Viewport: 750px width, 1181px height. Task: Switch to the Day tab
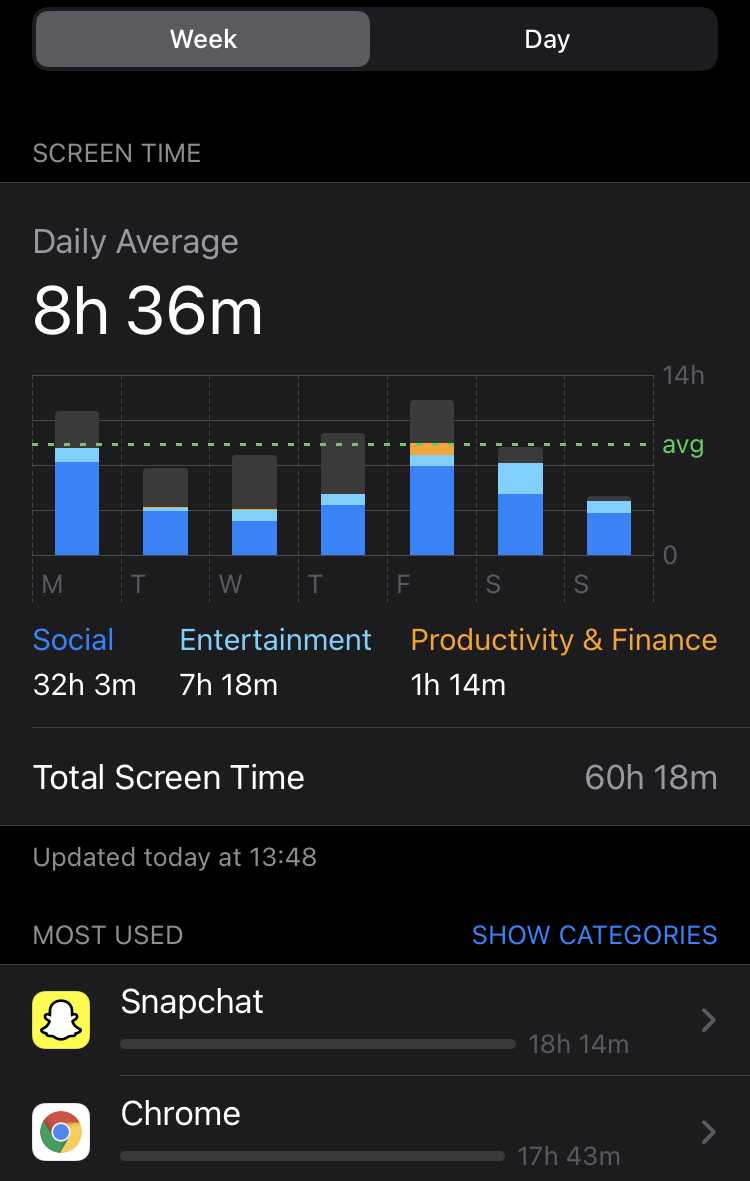coord(546,40)
